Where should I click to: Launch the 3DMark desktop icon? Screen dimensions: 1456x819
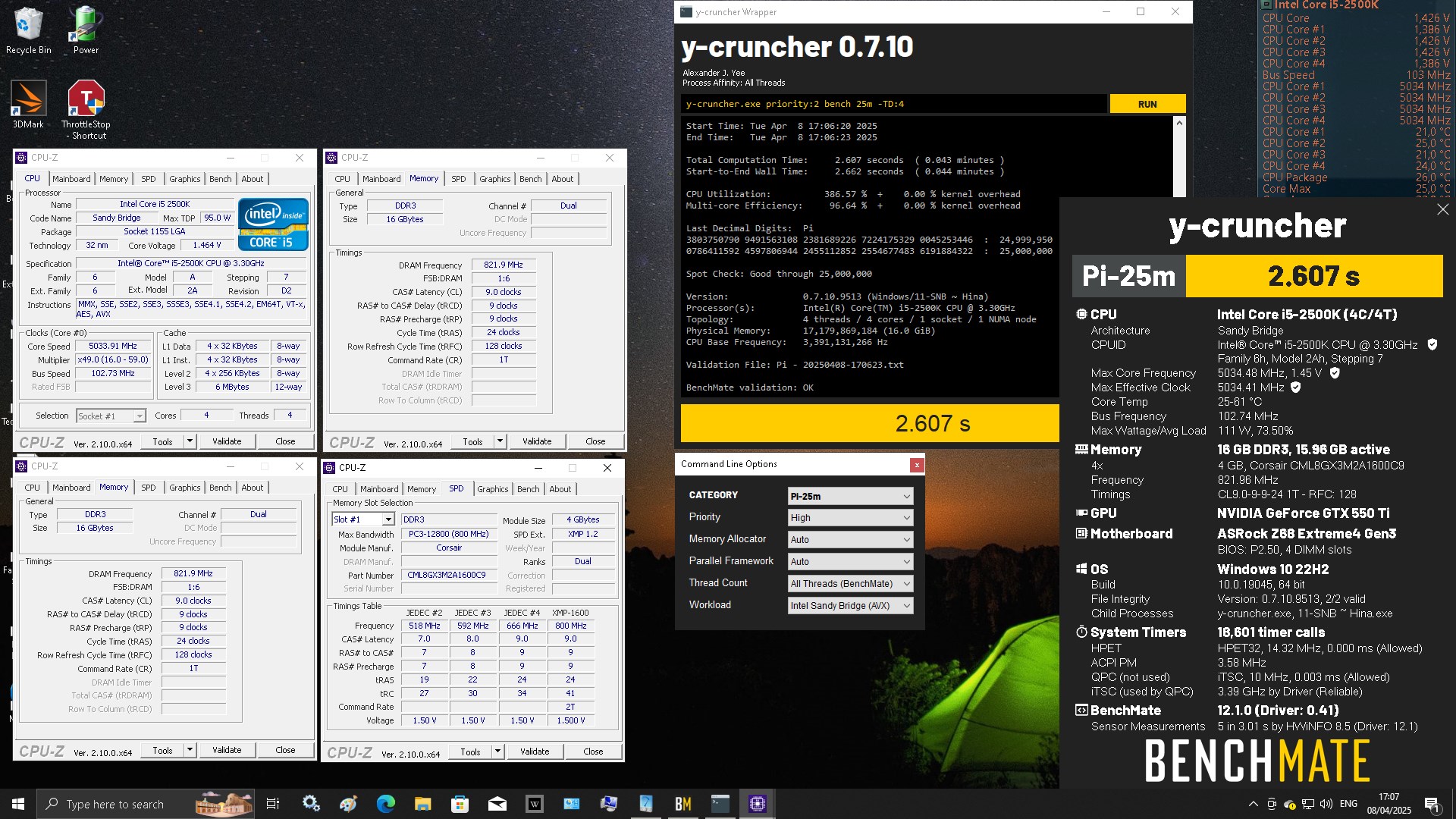28,105
